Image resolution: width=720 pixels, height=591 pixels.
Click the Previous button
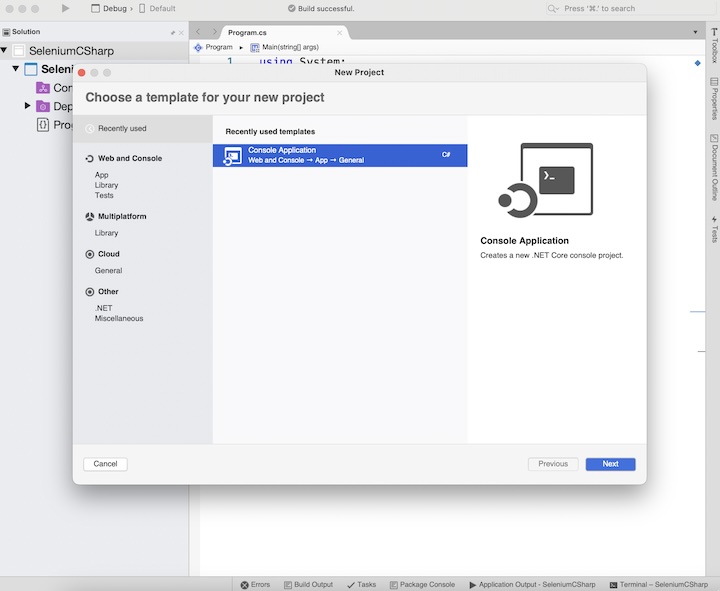point(553,464)
